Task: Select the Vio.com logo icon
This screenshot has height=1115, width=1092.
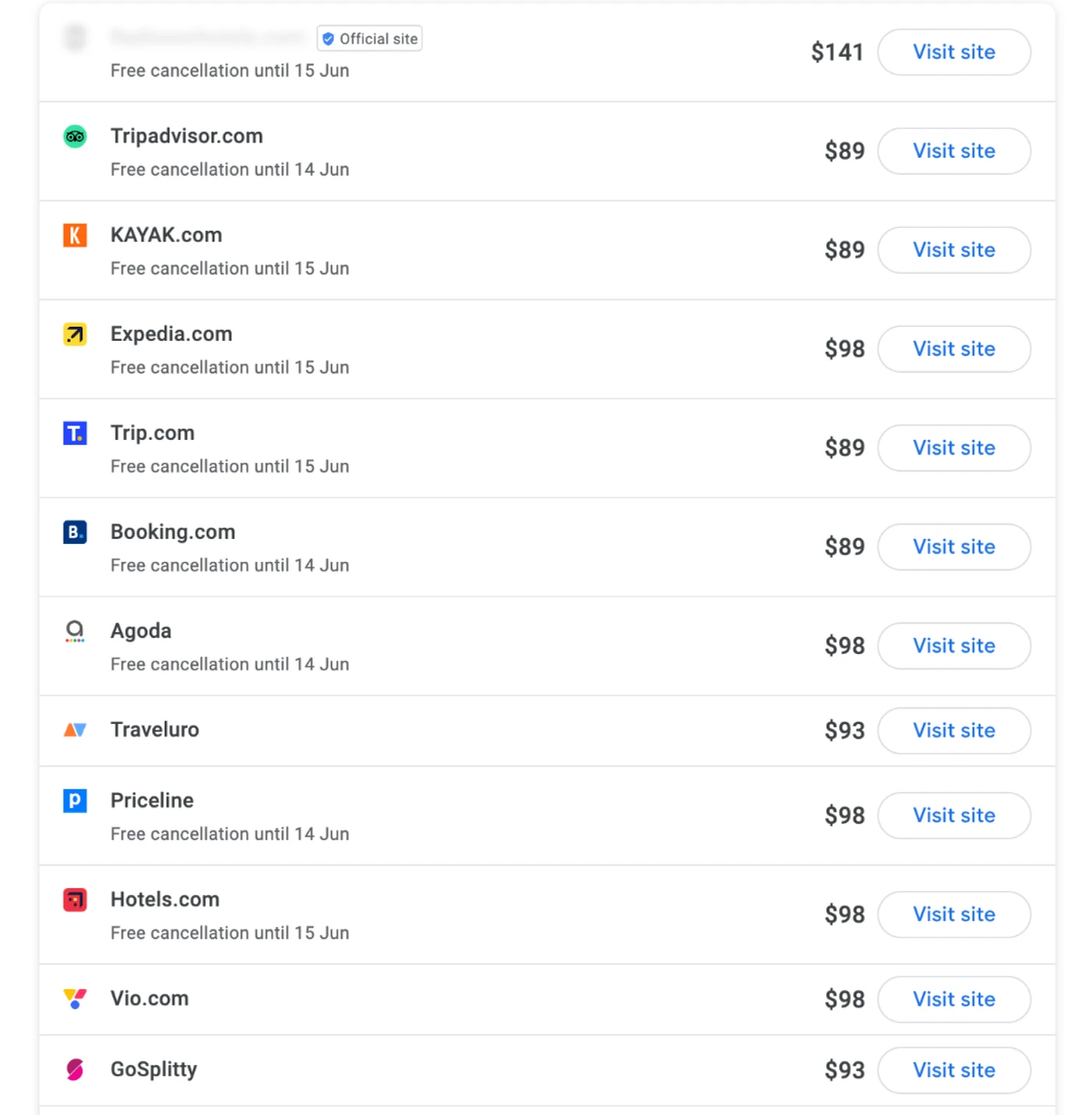Action: [74, 999]
